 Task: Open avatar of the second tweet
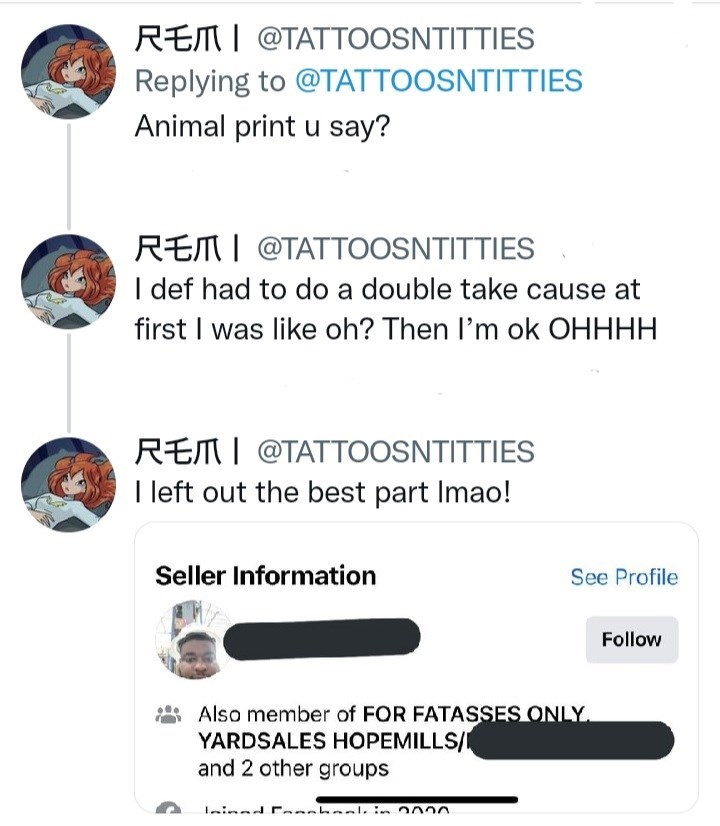pyautogui.click(x=68, y=281)
